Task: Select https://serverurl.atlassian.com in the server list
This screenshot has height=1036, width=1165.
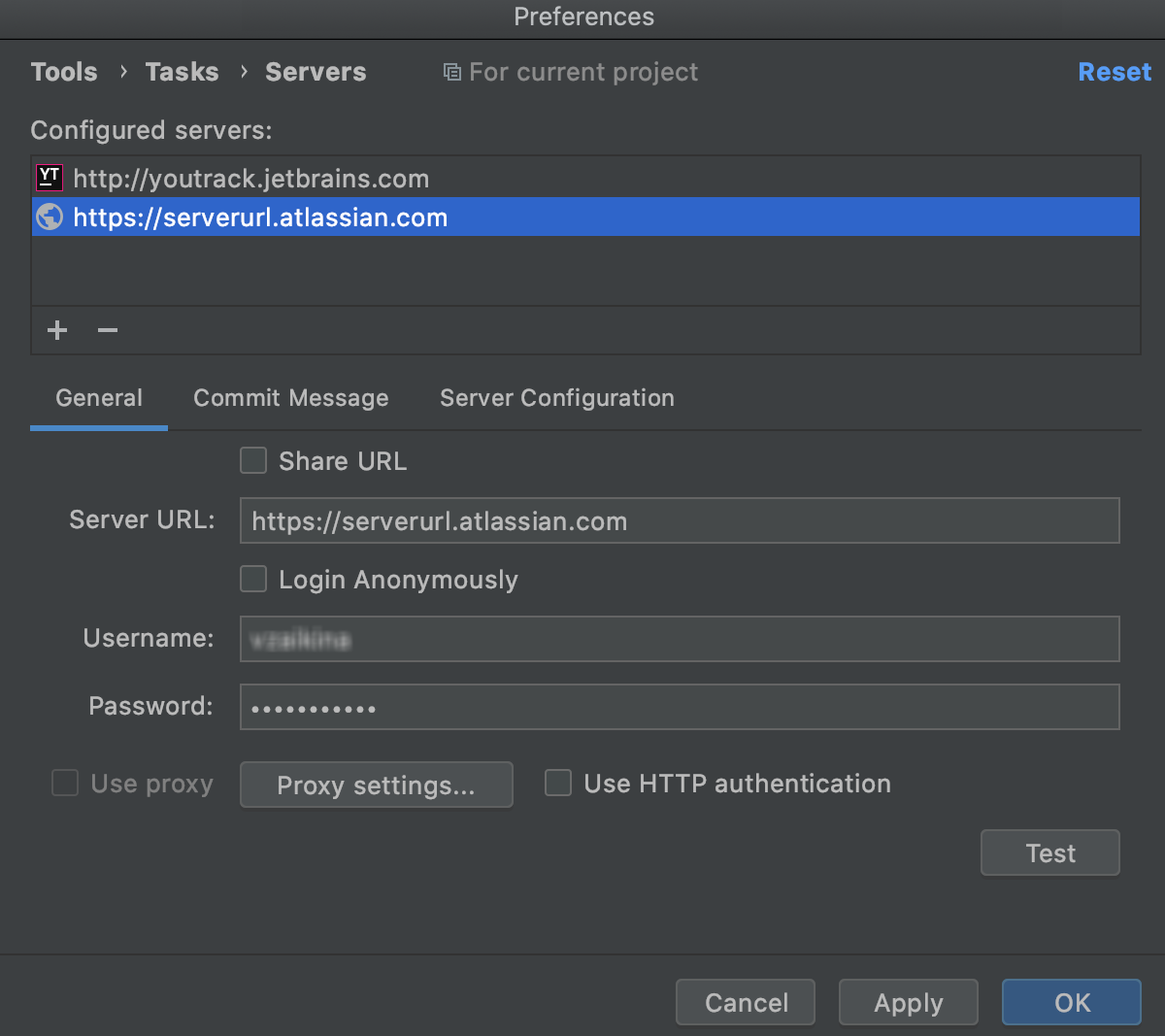Action: 585,217
